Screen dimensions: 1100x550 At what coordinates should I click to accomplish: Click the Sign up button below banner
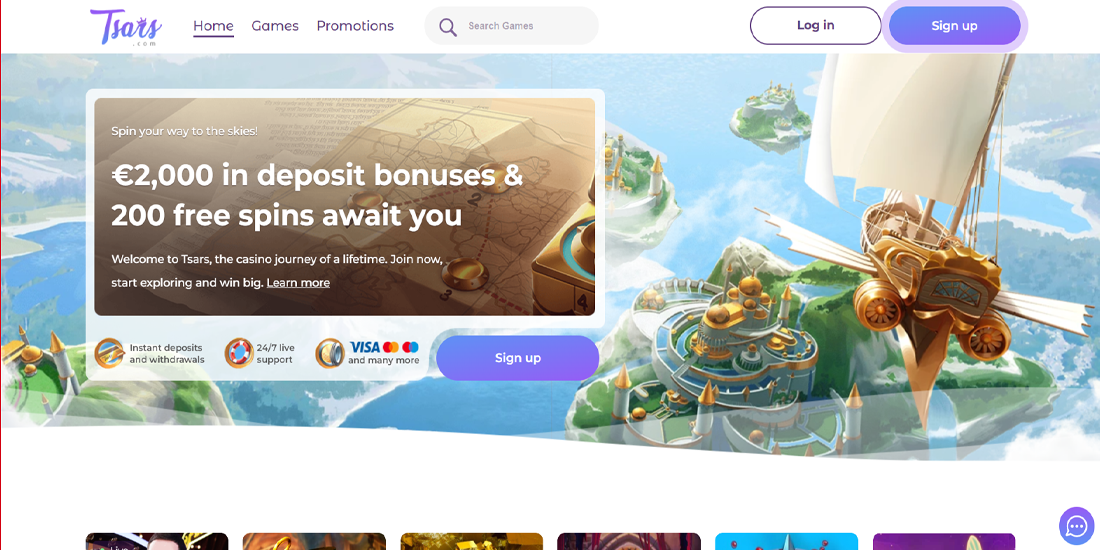click(x=518, y=358)
